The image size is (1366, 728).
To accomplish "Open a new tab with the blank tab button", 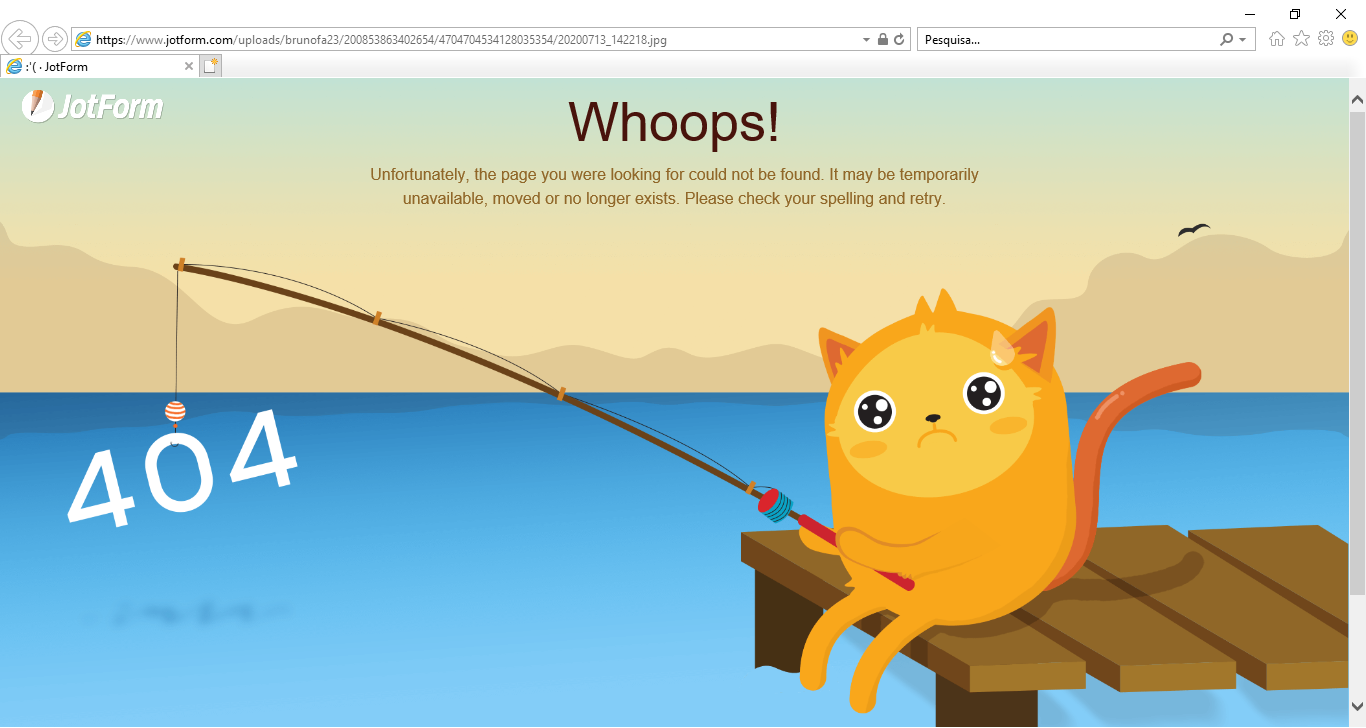I will pos(210,67).
